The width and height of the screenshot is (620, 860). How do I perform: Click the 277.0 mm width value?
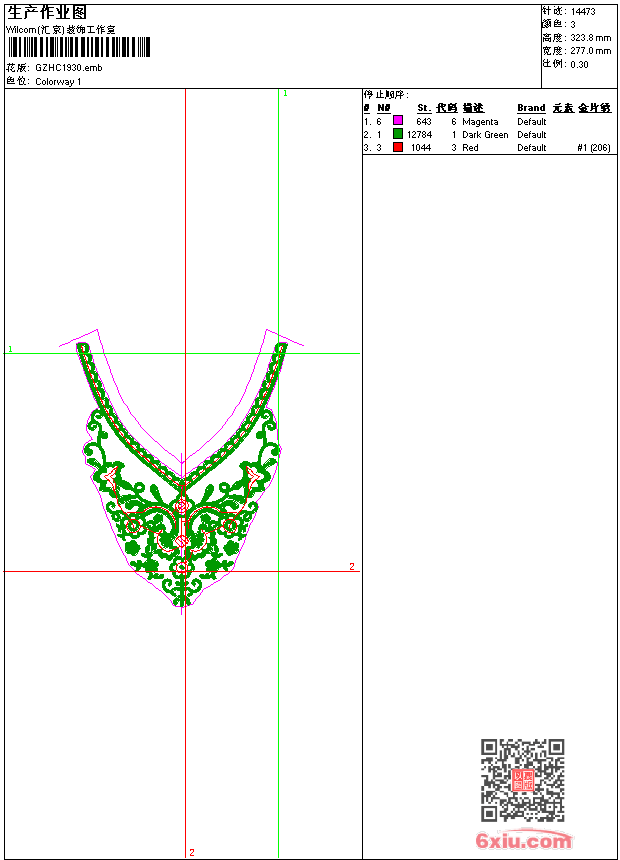click(x=590, y=50)
